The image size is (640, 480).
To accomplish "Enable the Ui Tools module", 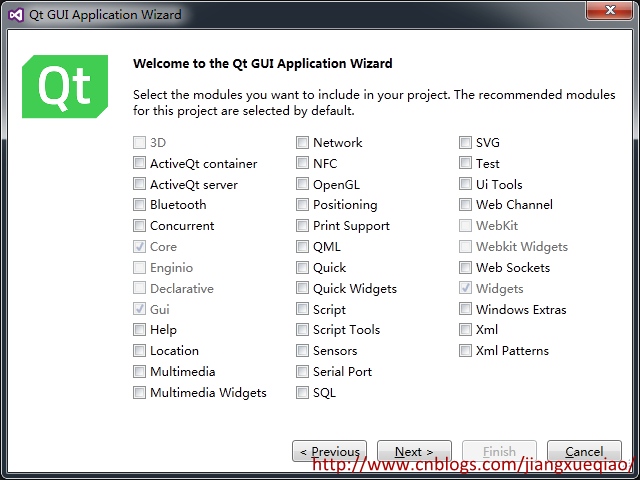I will point(465,184).
